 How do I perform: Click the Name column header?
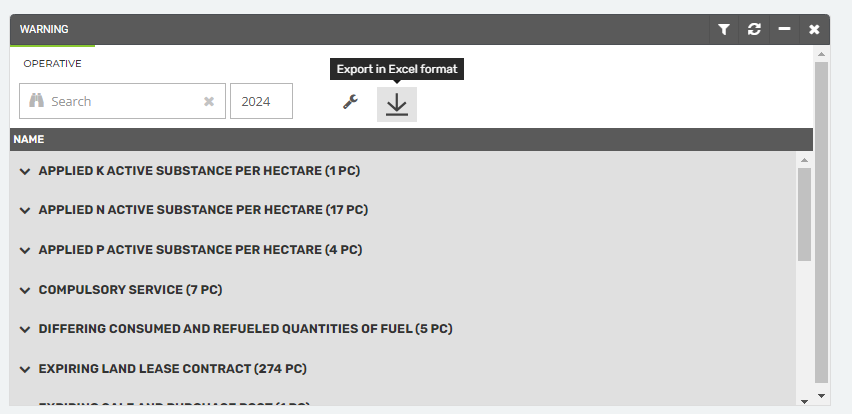coord(29,140)
